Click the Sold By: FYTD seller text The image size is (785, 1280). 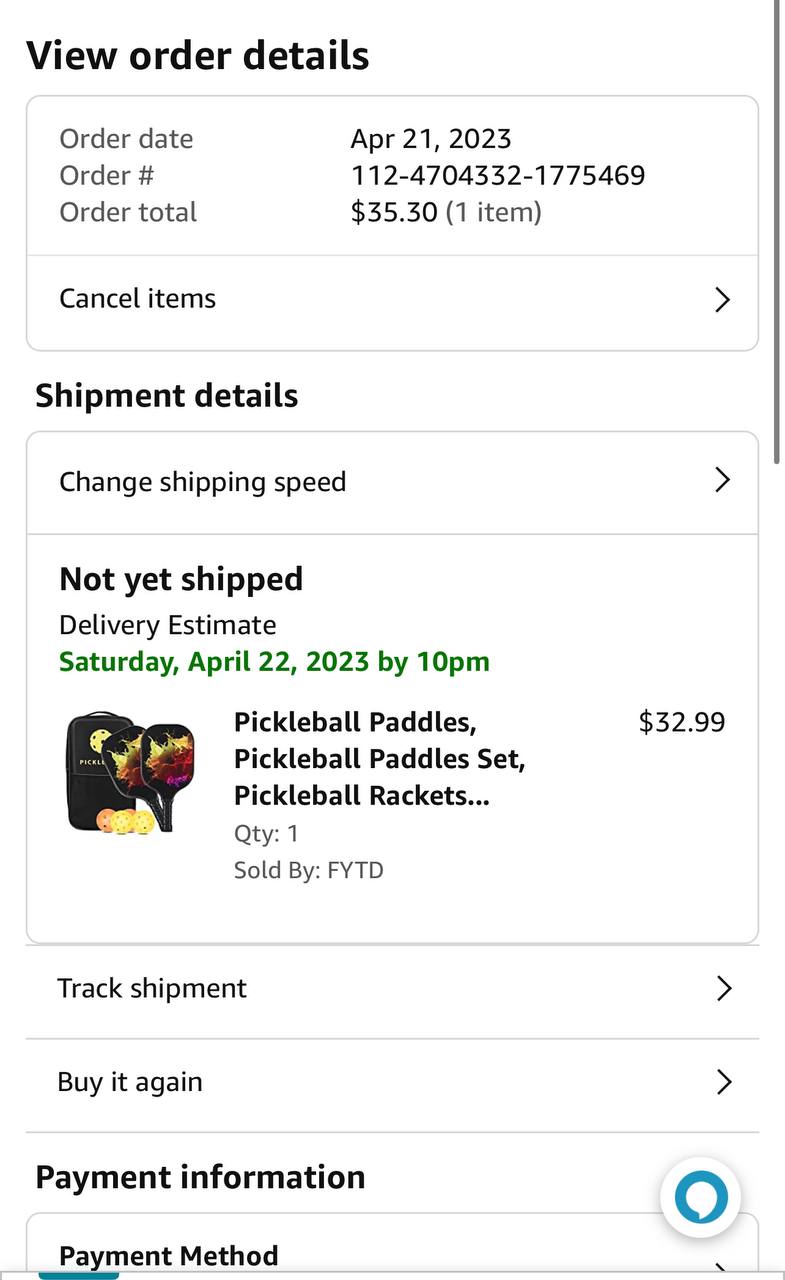309,870
